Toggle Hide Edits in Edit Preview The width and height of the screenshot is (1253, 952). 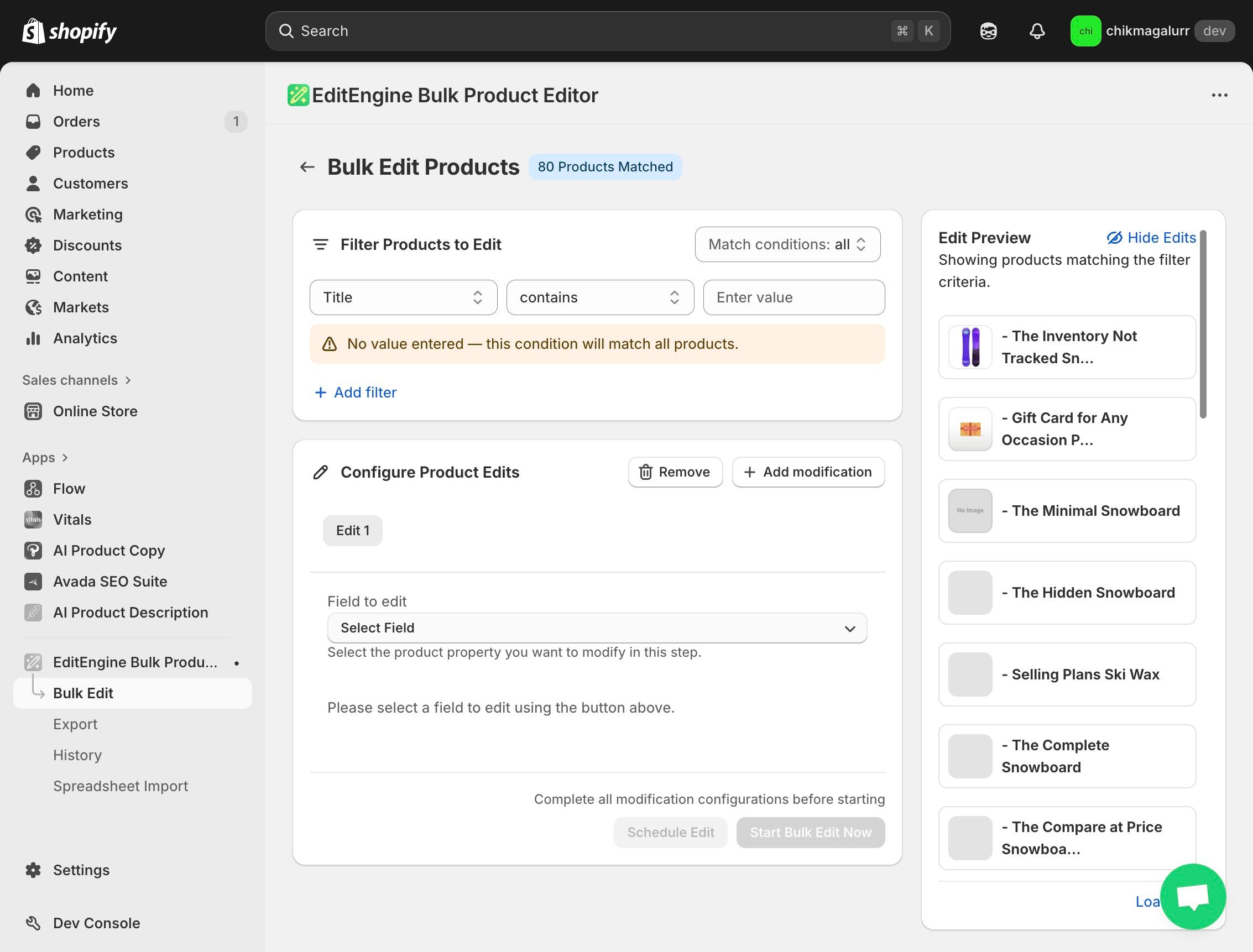click(1151, 238)
